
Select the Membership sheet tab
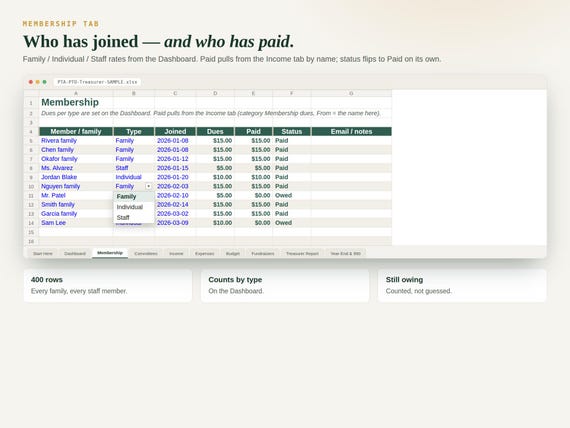click(110, 253)
